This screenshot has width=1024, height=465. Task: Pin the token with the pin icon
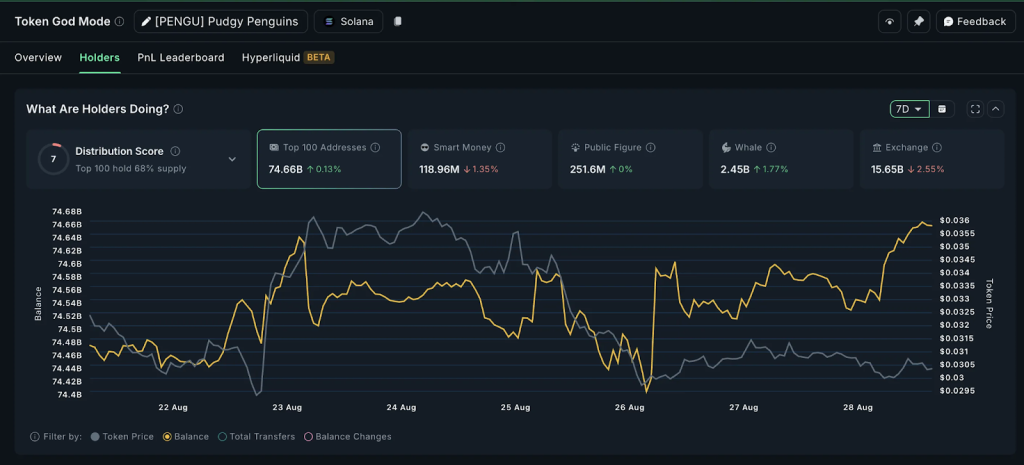tap(918, 22)
